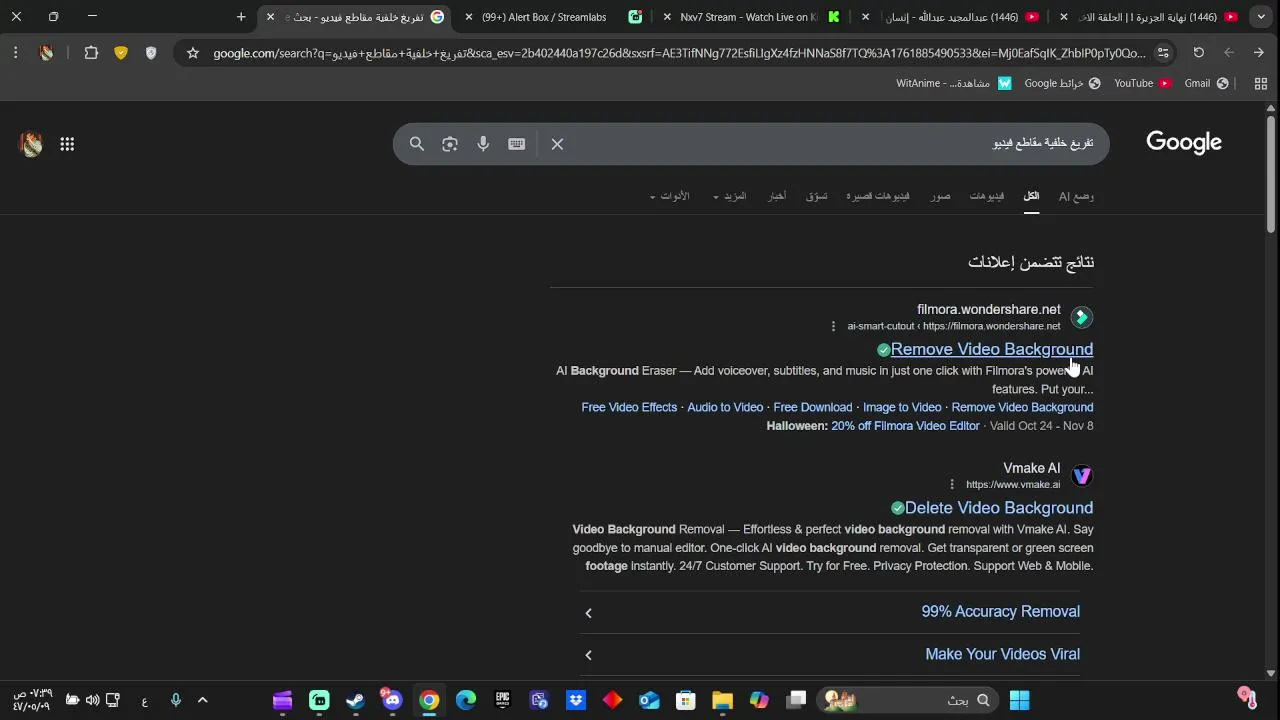
Task: Switch to Videos (فيديوهات) tab
Action: 986,196
